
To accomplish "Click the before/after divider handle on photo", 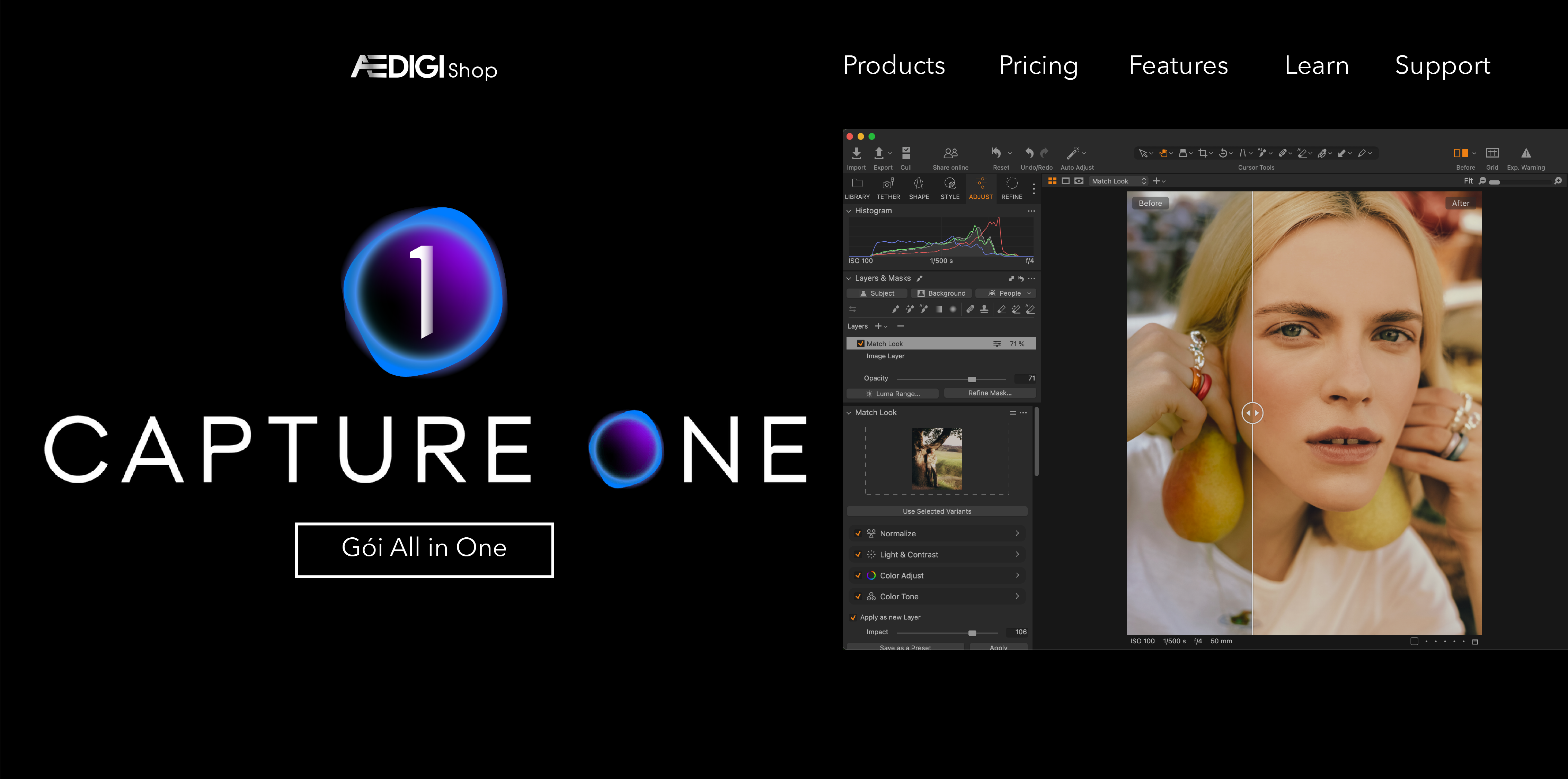I will click(1252, 413).
